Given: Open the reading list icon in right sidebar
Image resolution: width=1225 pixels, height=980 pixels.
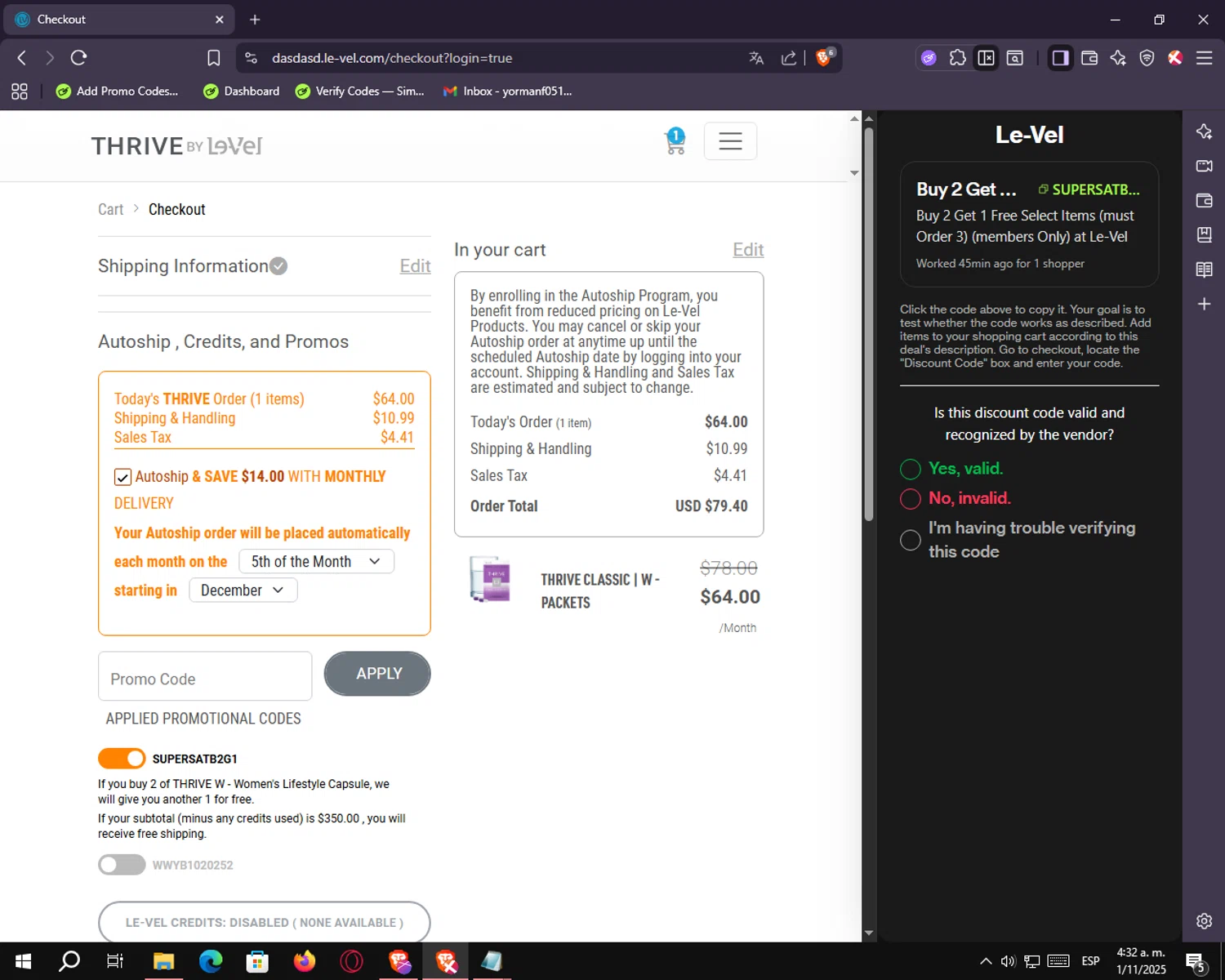Looking at the screenshot, I should 1204,269.
